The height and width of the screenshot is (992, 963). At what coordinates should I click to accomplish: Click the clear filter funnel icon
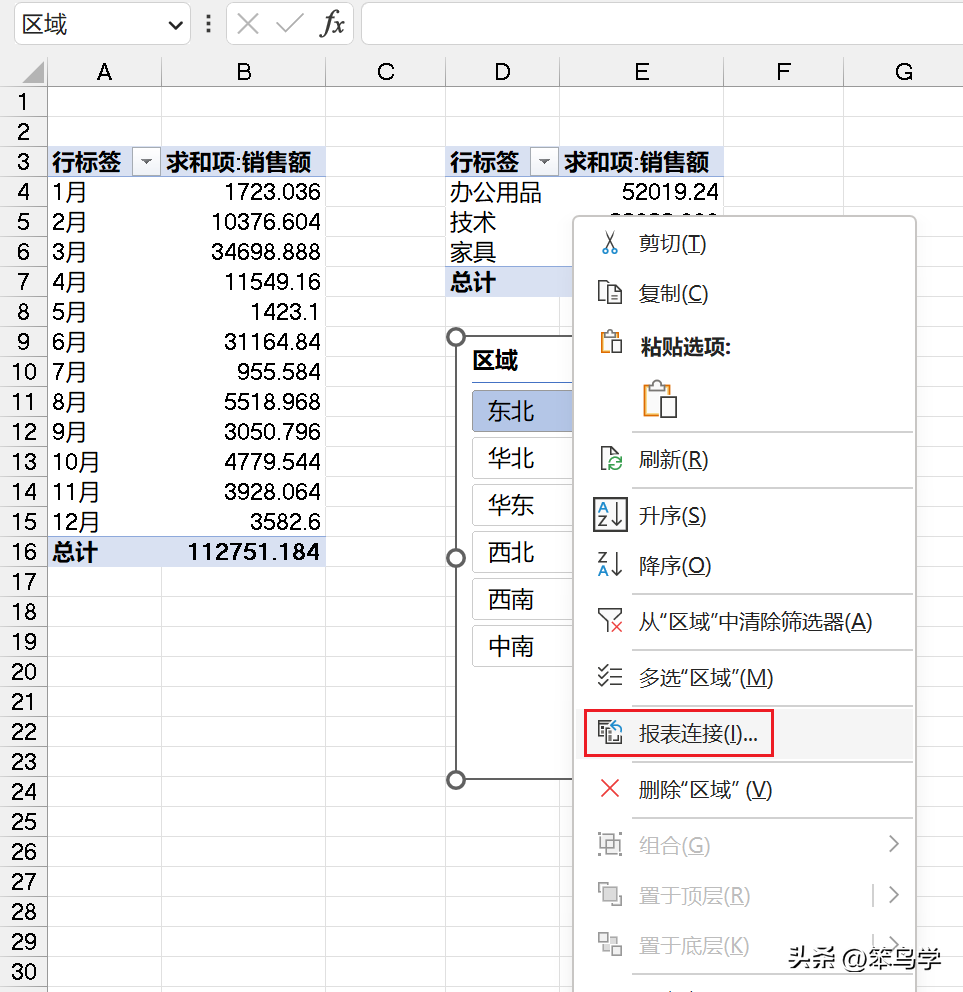point(610,620)
